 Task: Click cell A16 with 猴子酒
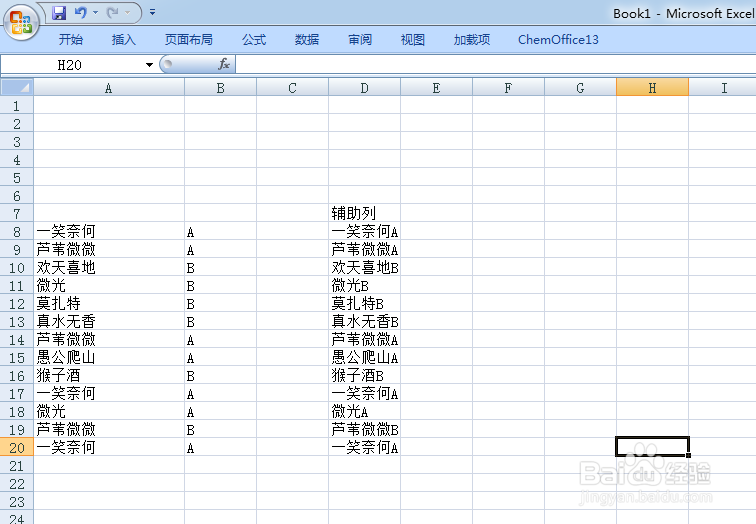109,376
